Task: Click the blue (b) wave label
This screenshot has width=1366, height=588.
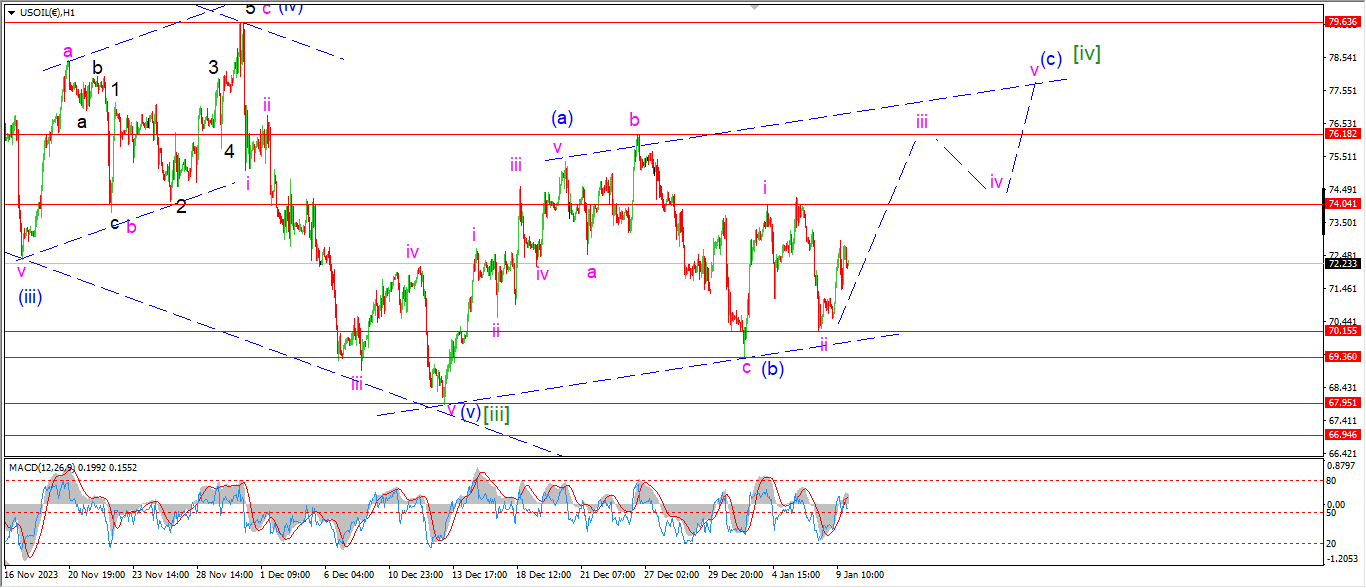Action: 772,368
